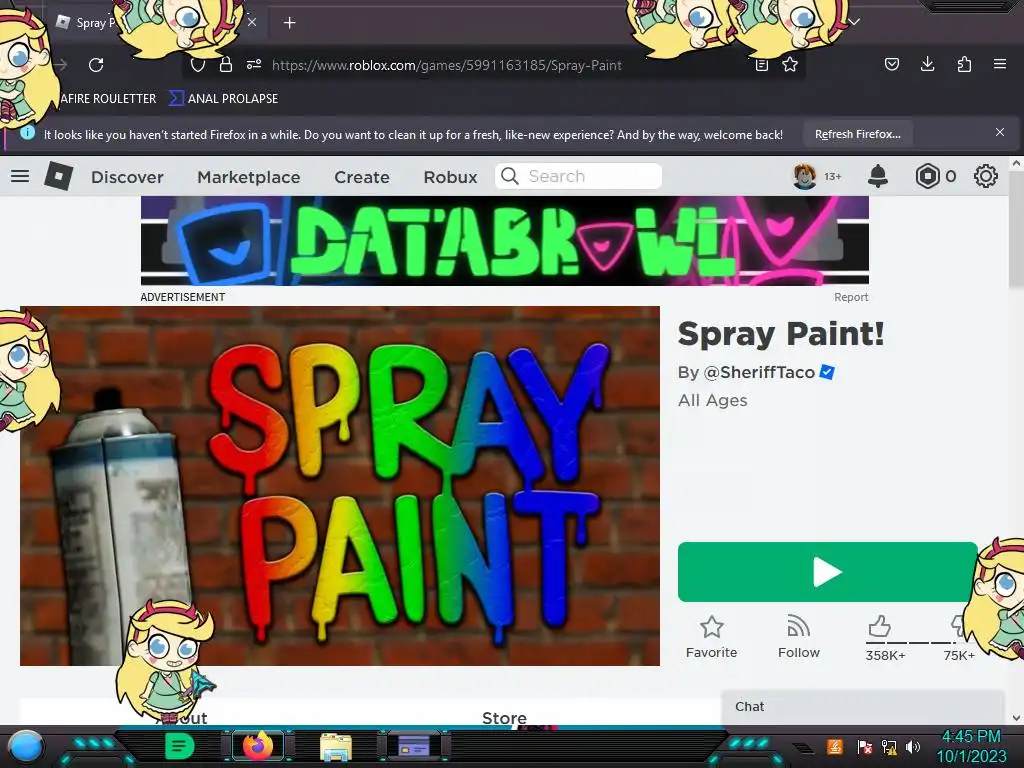
Task: Dismiss the Firefox refresh notification bar
Action: pos(999,133)
